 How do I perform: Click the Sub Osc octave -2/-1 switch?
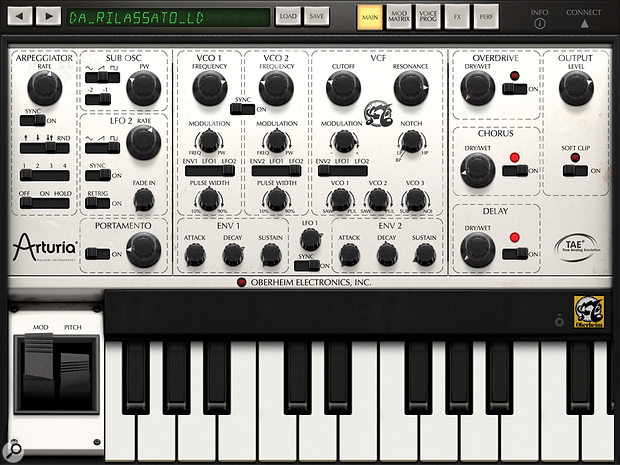point(98,99)
